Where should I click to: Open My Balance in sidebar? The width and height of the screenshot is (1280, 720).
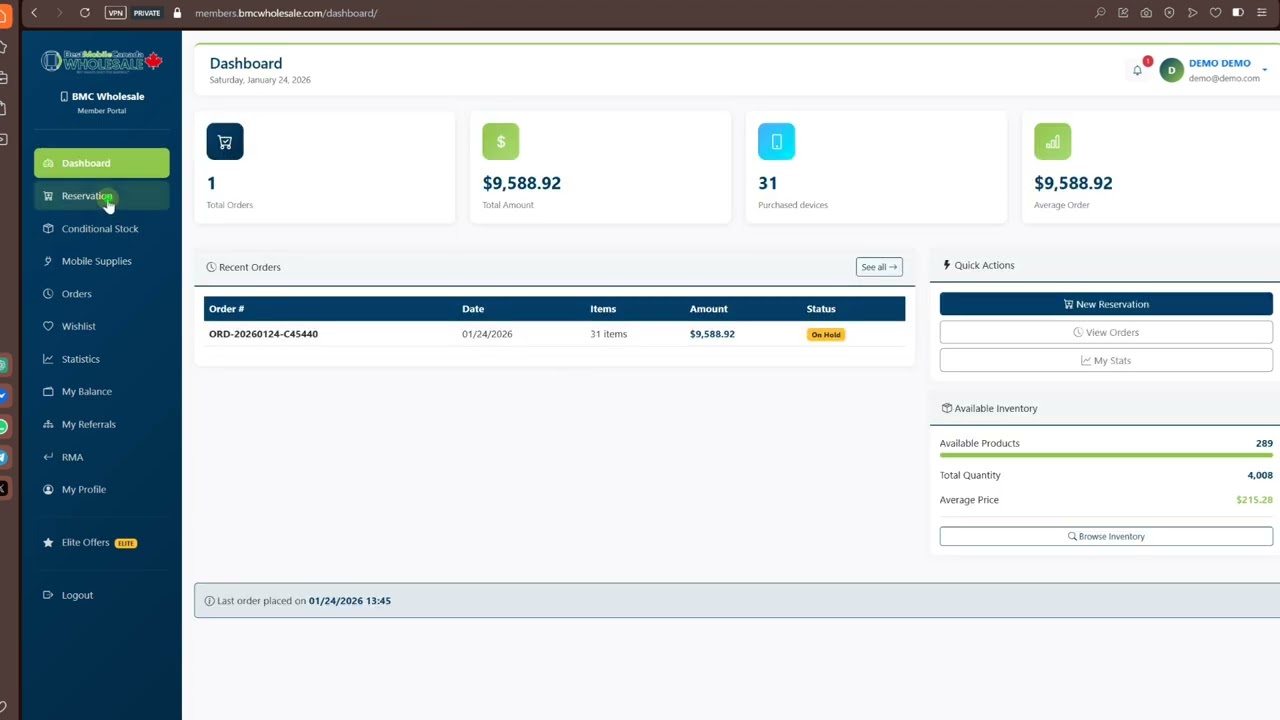[x=101, y=392]
